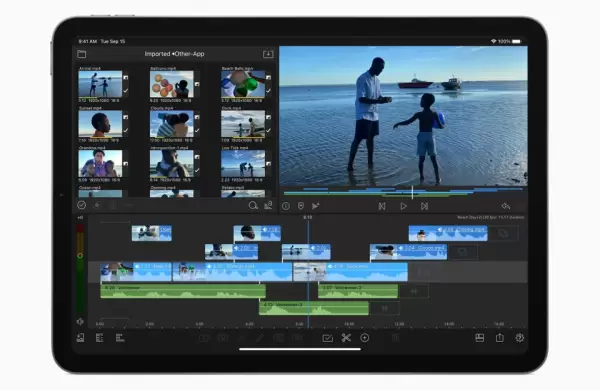Select the boy profile clip thumbnail
The width and height of the screenshot is (600, 390).
click(100, 124)
